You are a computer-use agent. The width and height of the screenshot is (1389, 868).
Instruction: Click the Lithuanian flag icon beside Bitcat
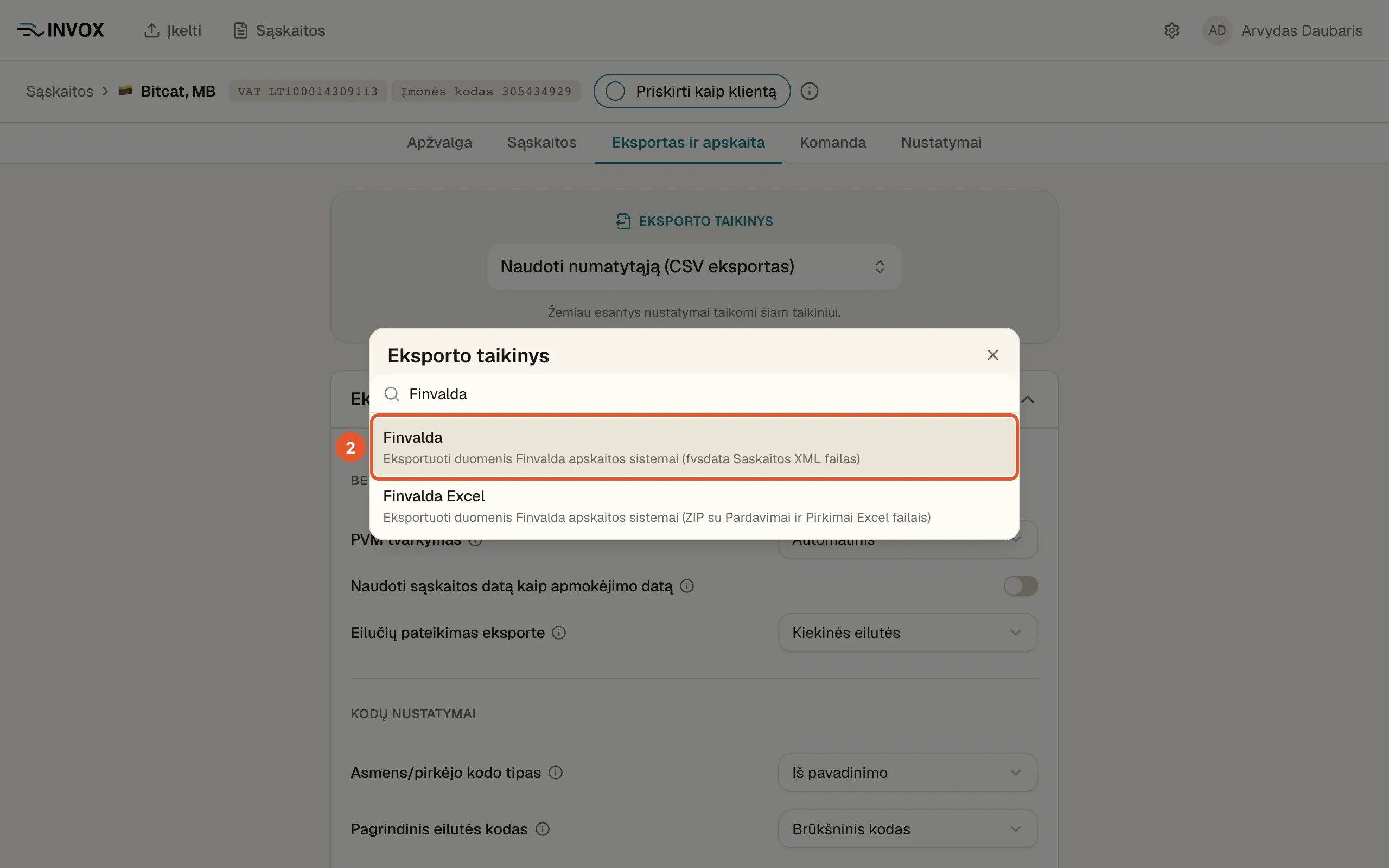(x=125, y=91)
